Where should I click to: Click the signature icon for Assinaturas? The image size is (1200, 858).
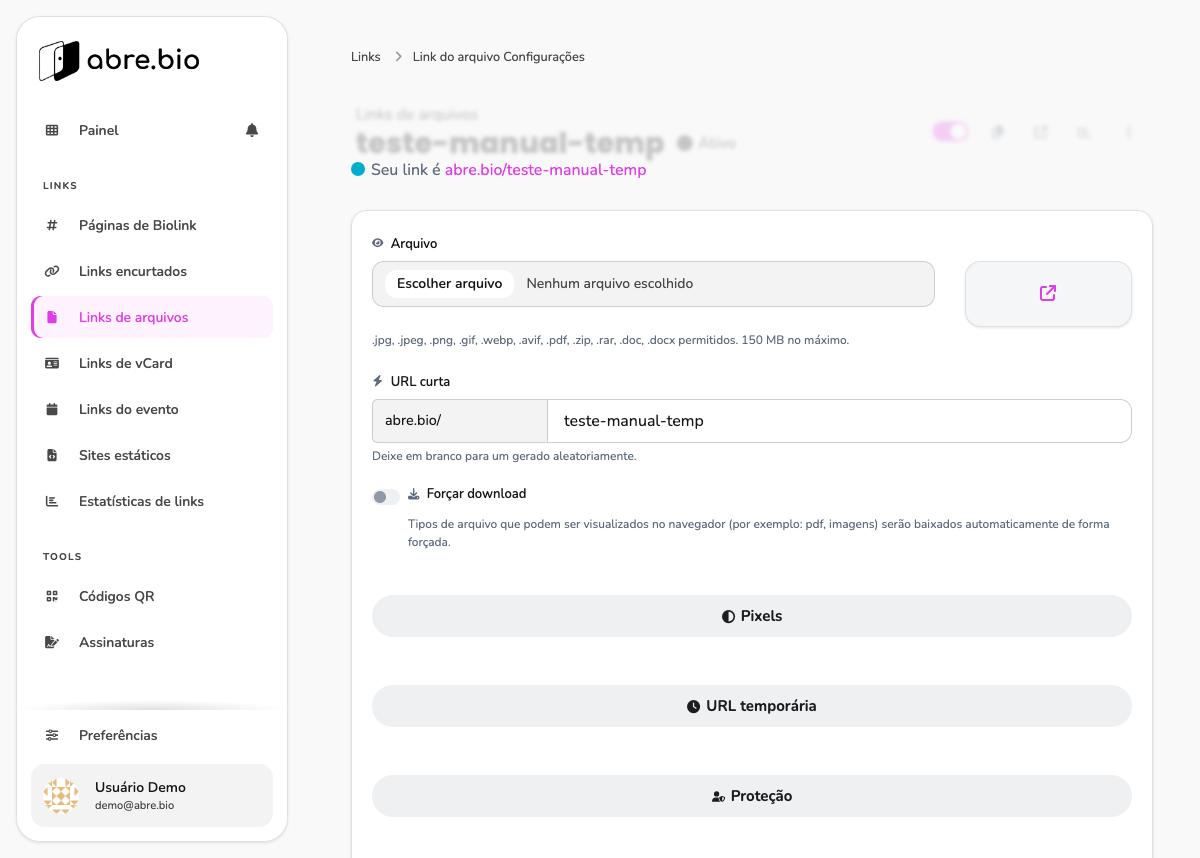[x=52, y=643]
